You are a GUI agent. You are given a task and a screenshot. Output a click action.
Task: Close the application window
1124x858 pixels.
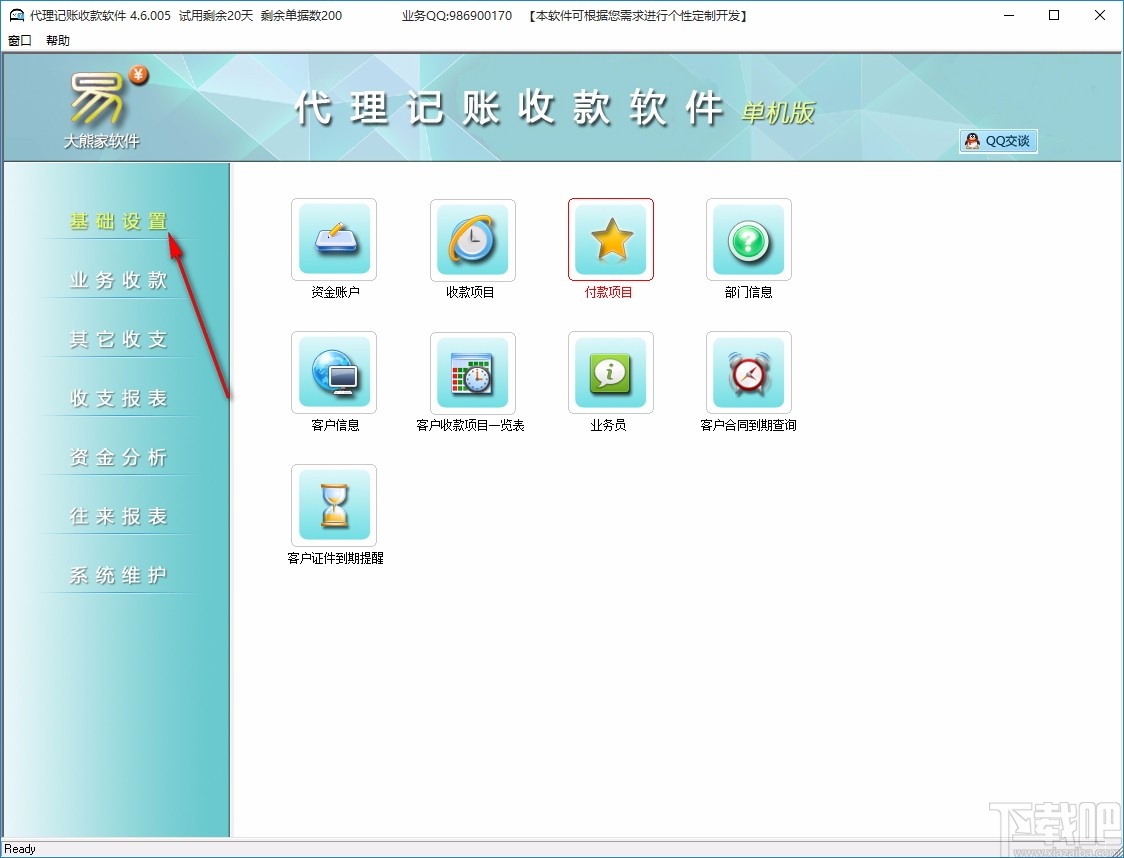click(1100, 15)
